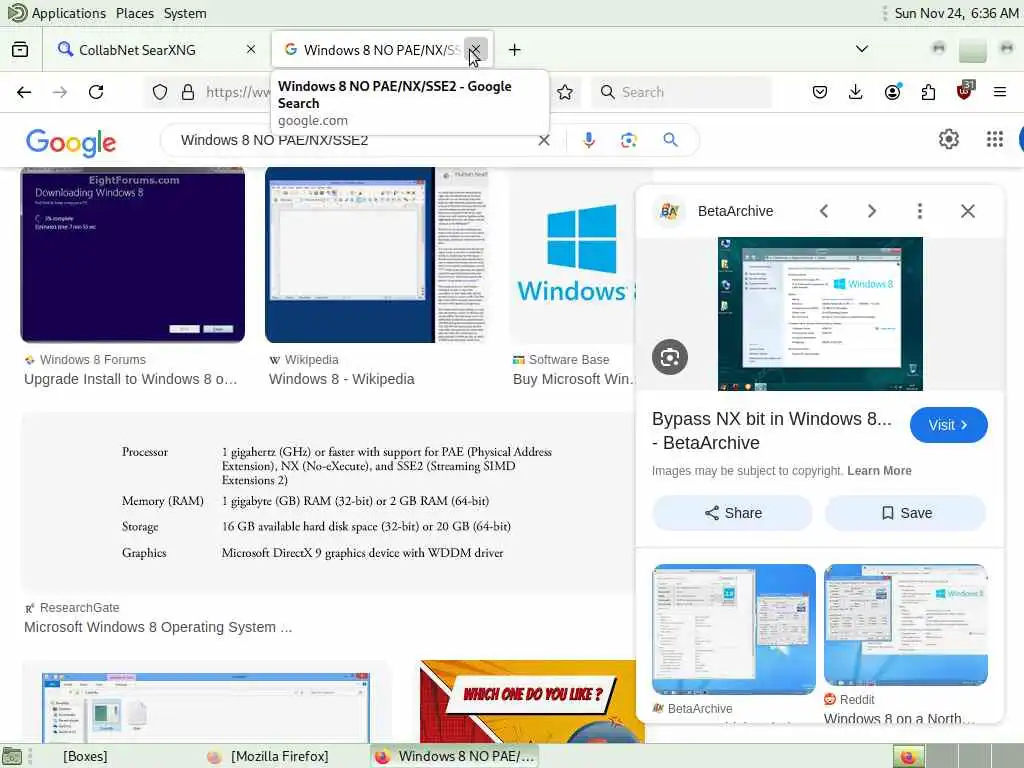Open the large BetaArchive preview image
This screenshot has width=1024, height=768.
coord(820,313)
